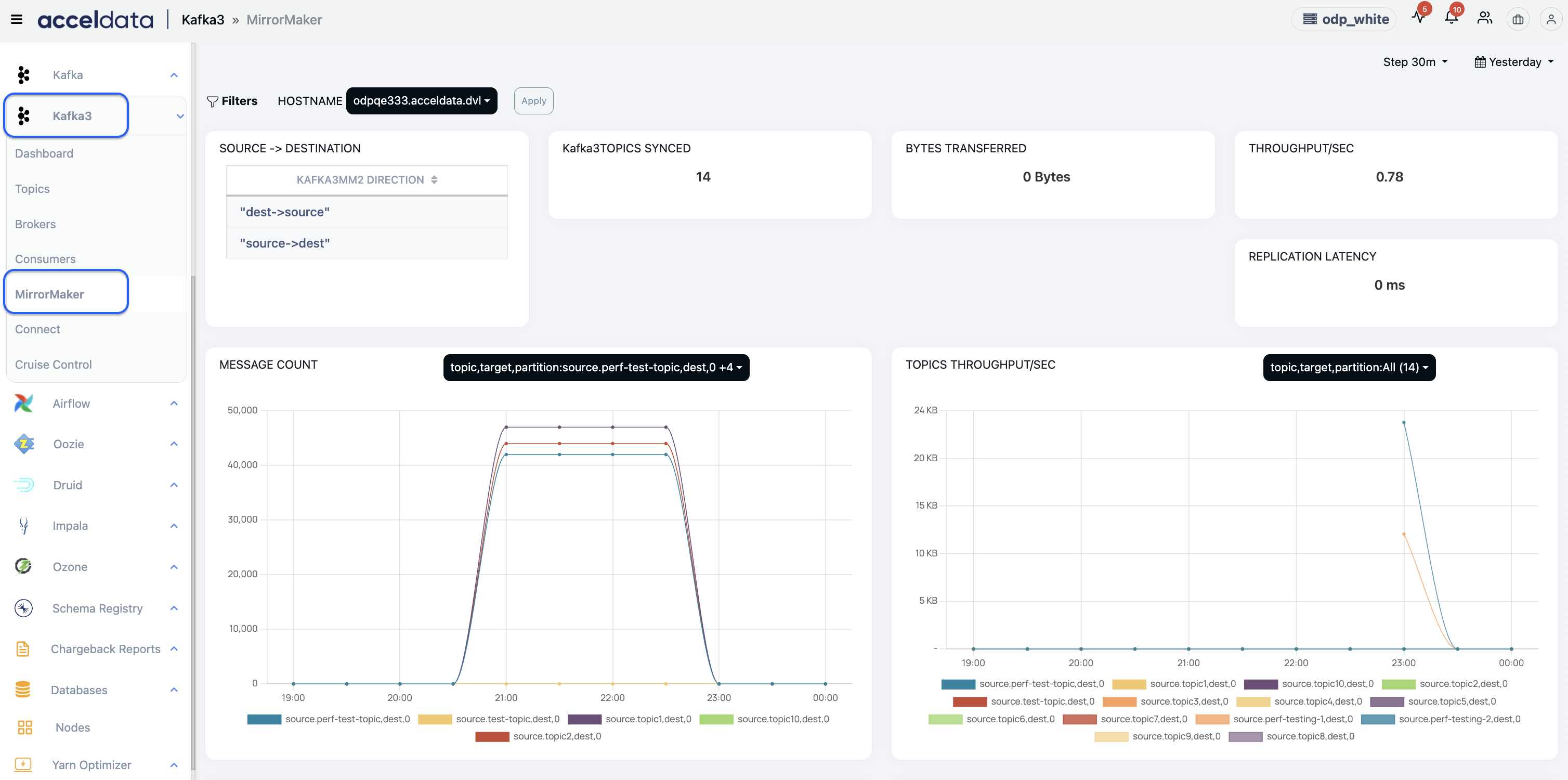This screenshot has height=780, width=1568.
Task: Open the Step 30m dropdown
Action: 1415,61
